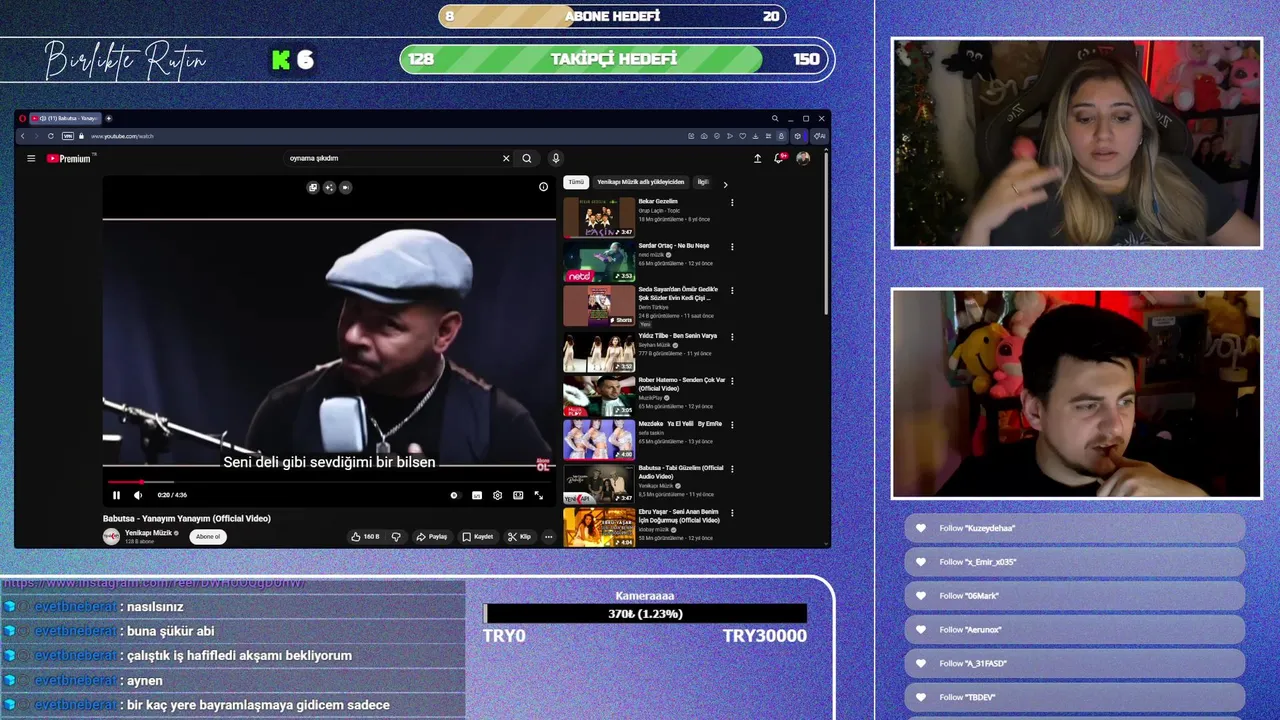
Task: Open the Babutsa - Tabi Güzelim thumbnail
Action: pos(599,485)
